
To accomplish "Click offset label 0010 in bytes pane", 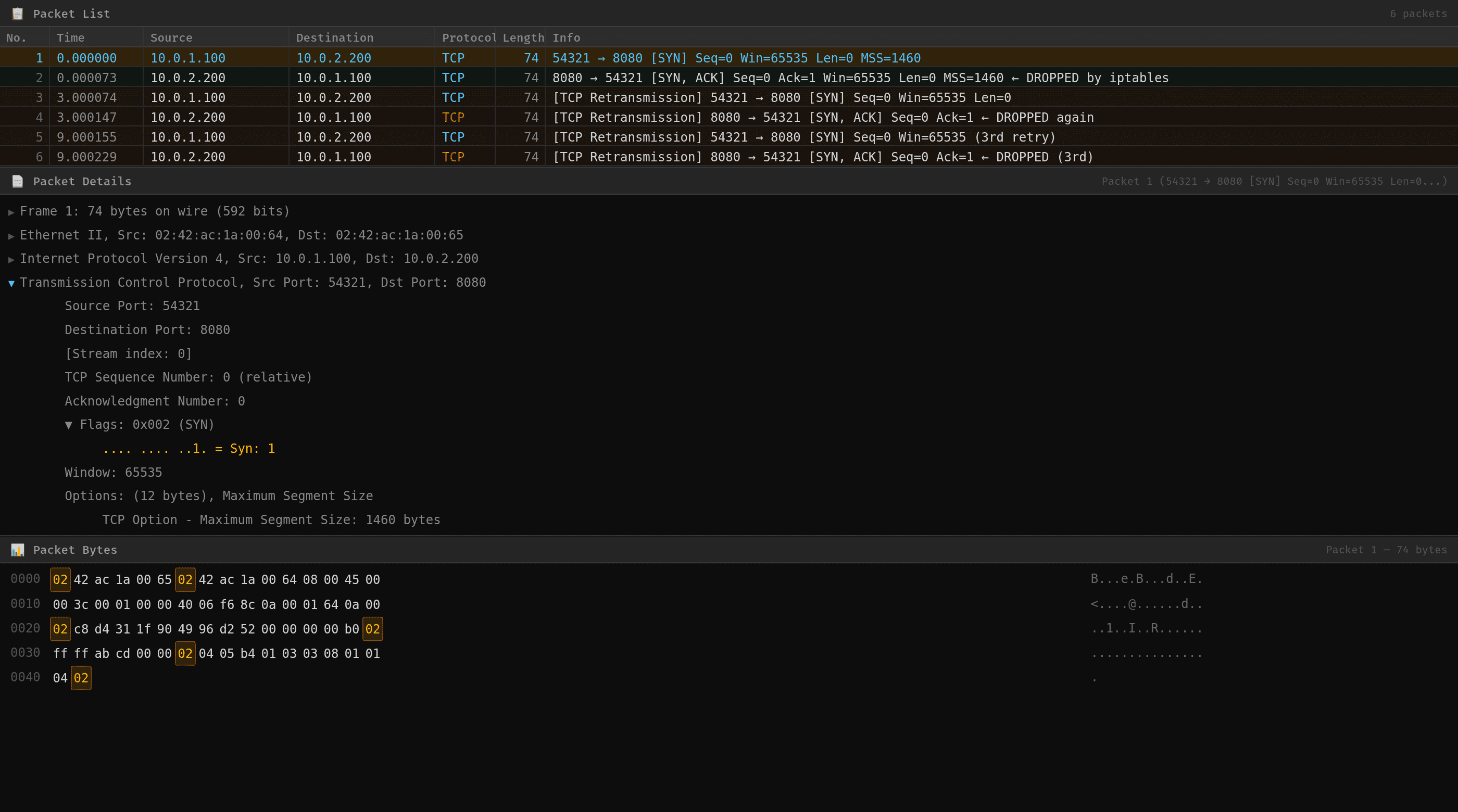I will click(26, 603).
